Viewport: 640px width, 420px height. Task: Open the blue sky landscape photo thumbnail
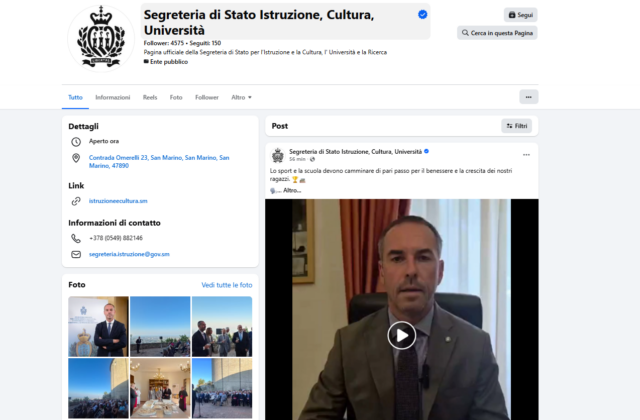(160, 327)
